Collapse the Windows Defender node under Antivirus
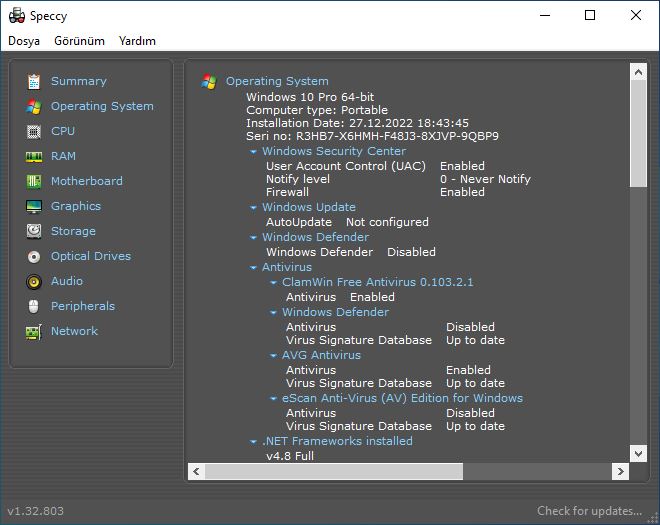The width and height of the screenshot is (660, 525). [x=273, y=312]
